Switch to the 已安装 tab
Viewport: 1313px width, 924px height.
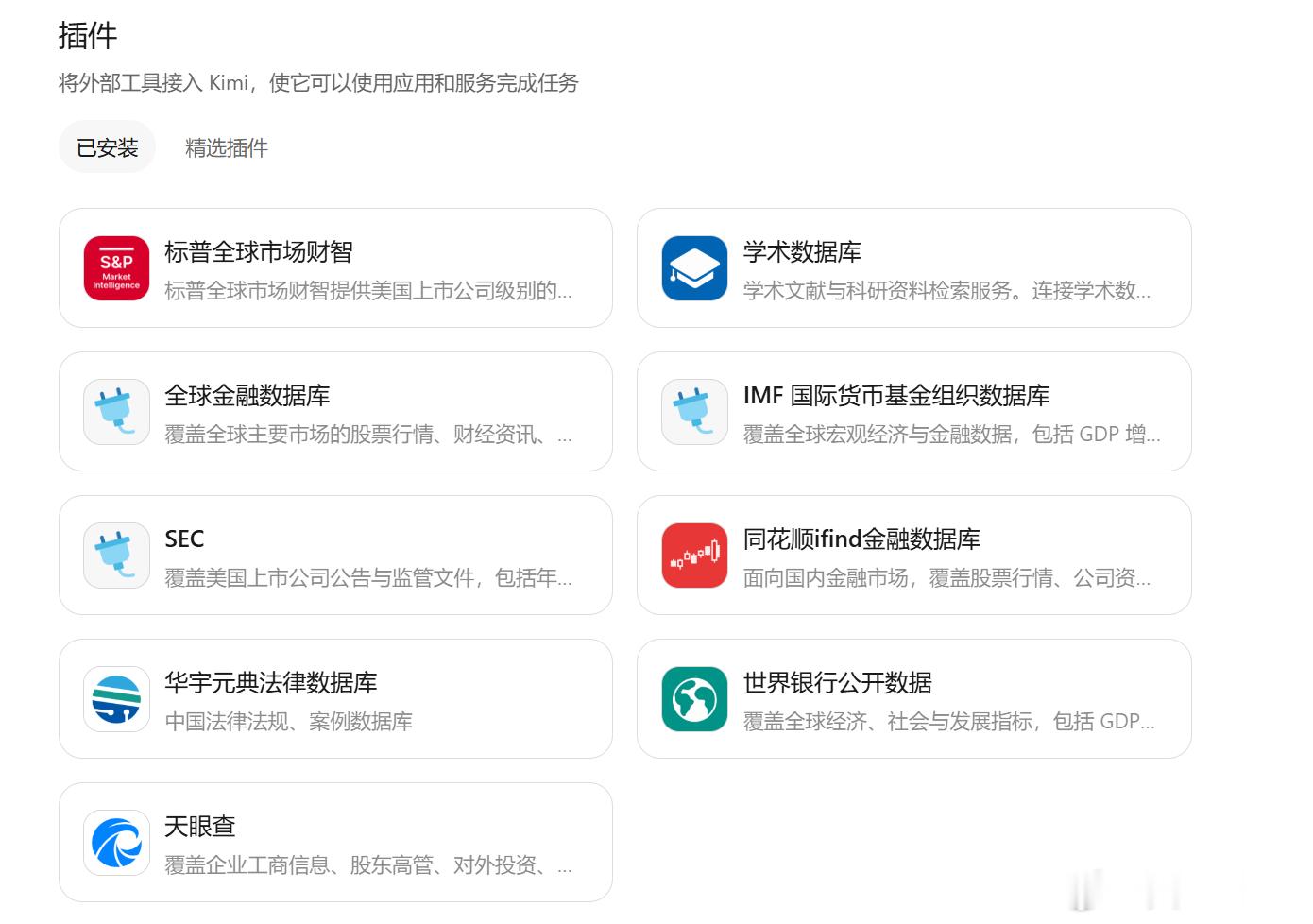(107, 147)
